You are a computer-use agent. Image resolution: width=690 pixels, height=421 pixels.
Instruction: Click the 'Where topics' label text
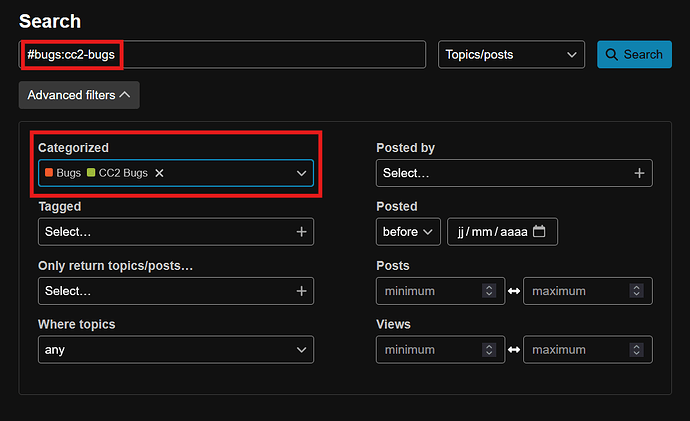tap(77, 324)
